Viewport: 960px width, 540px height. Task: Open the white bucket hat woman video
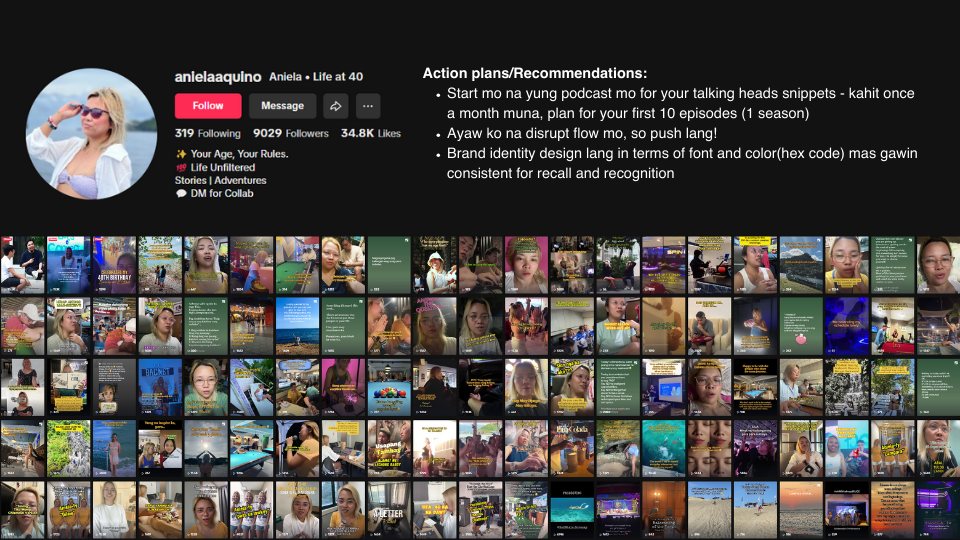pyautogui.click(x=434, y=265)
